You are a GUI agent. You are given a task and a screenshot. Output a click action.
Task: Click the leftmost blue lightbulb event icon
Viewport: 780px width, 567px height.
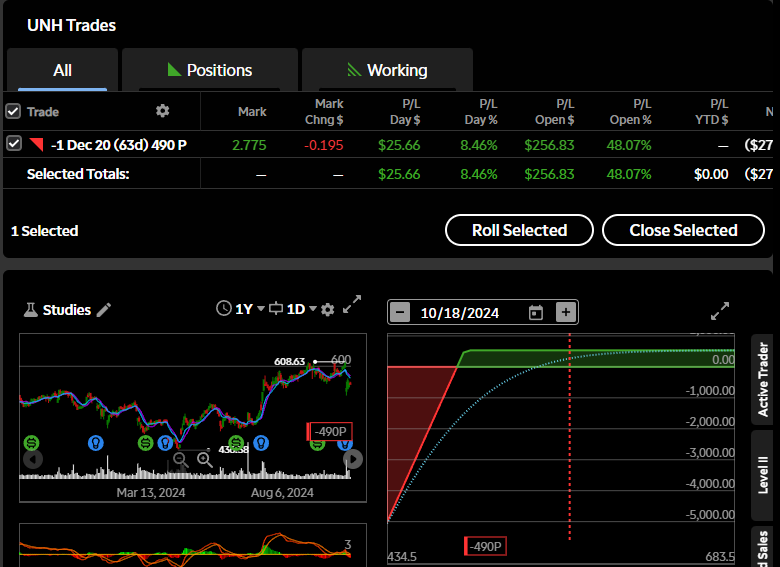tap(96, 443)
